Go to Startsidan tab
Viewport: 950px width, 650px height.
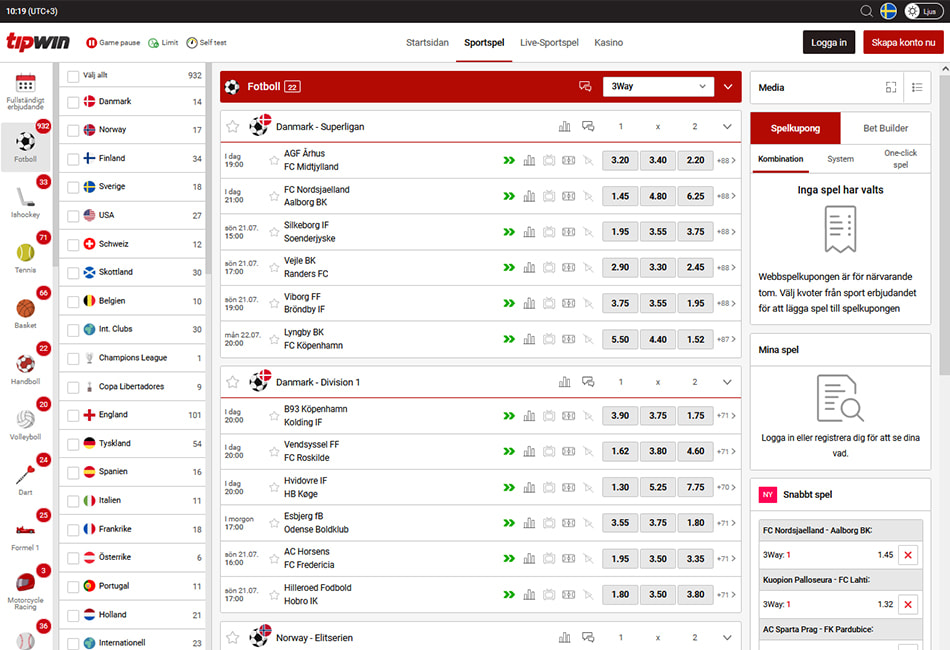point(427,42)
